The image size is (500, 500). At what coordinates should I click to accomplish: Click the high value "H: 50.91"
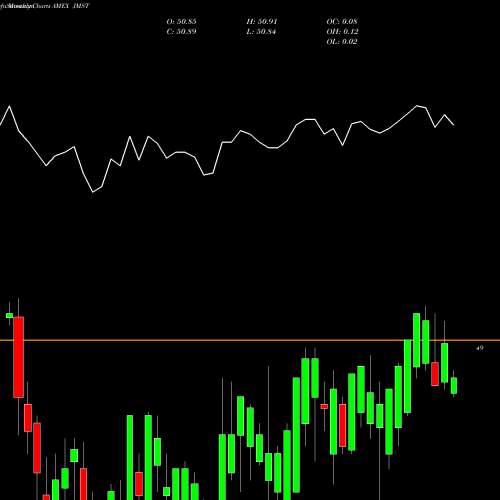tap(262, 22)
